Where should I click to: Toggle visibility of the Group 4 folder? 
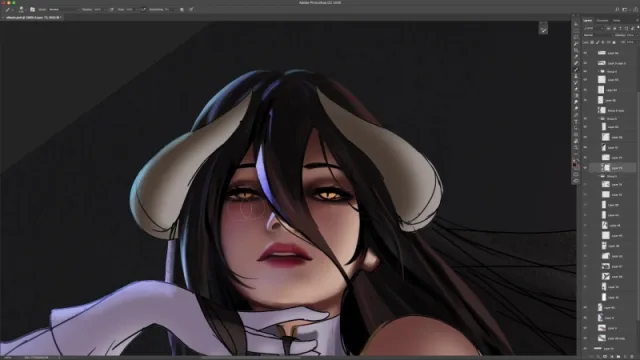point(585,71)
